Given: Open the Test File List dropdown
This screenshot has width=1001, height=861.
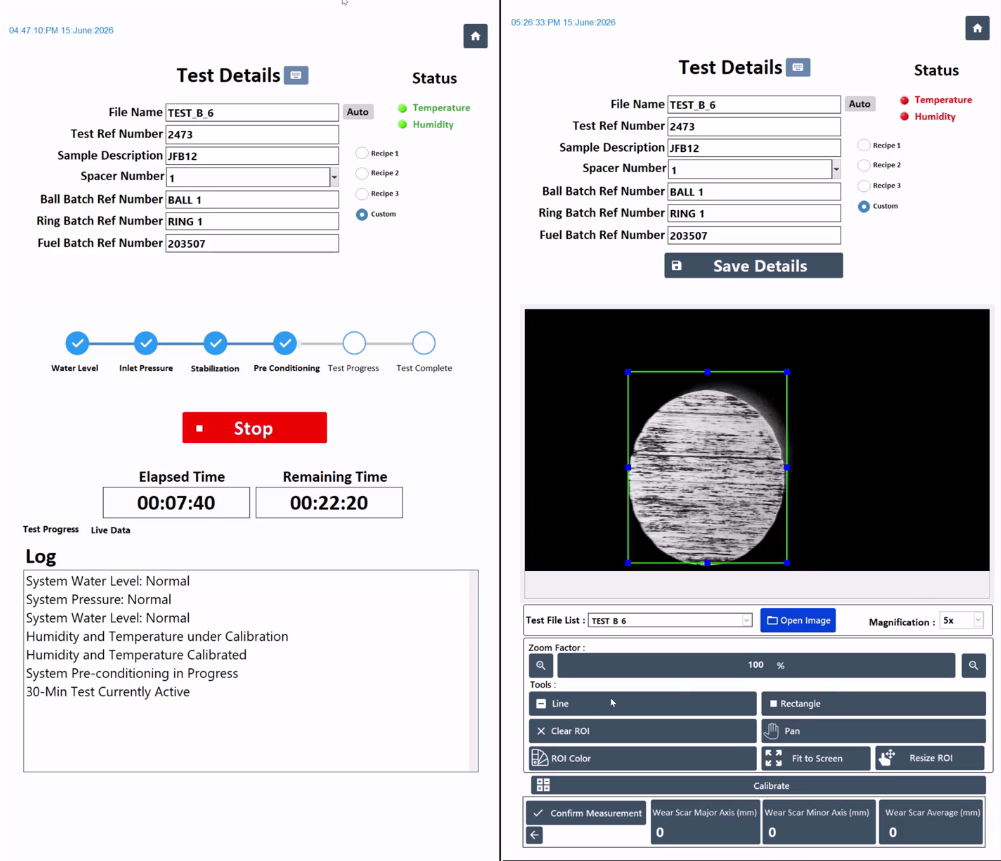Looking at the screenshot, I should tap(746, 620).
